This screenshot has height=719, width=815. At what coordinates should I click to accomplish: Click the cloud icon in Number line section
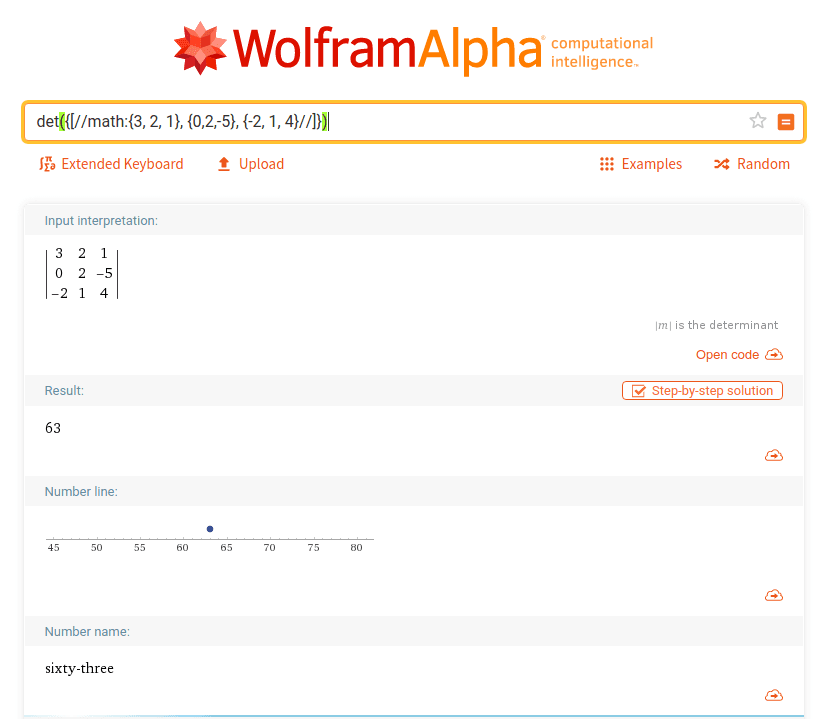point(773,596)
